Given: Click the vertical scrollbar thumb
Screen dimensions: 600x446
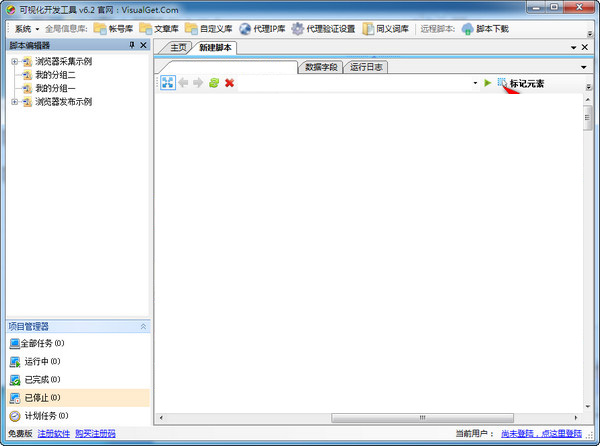Looking at the screenshot, I should (588, 117).
